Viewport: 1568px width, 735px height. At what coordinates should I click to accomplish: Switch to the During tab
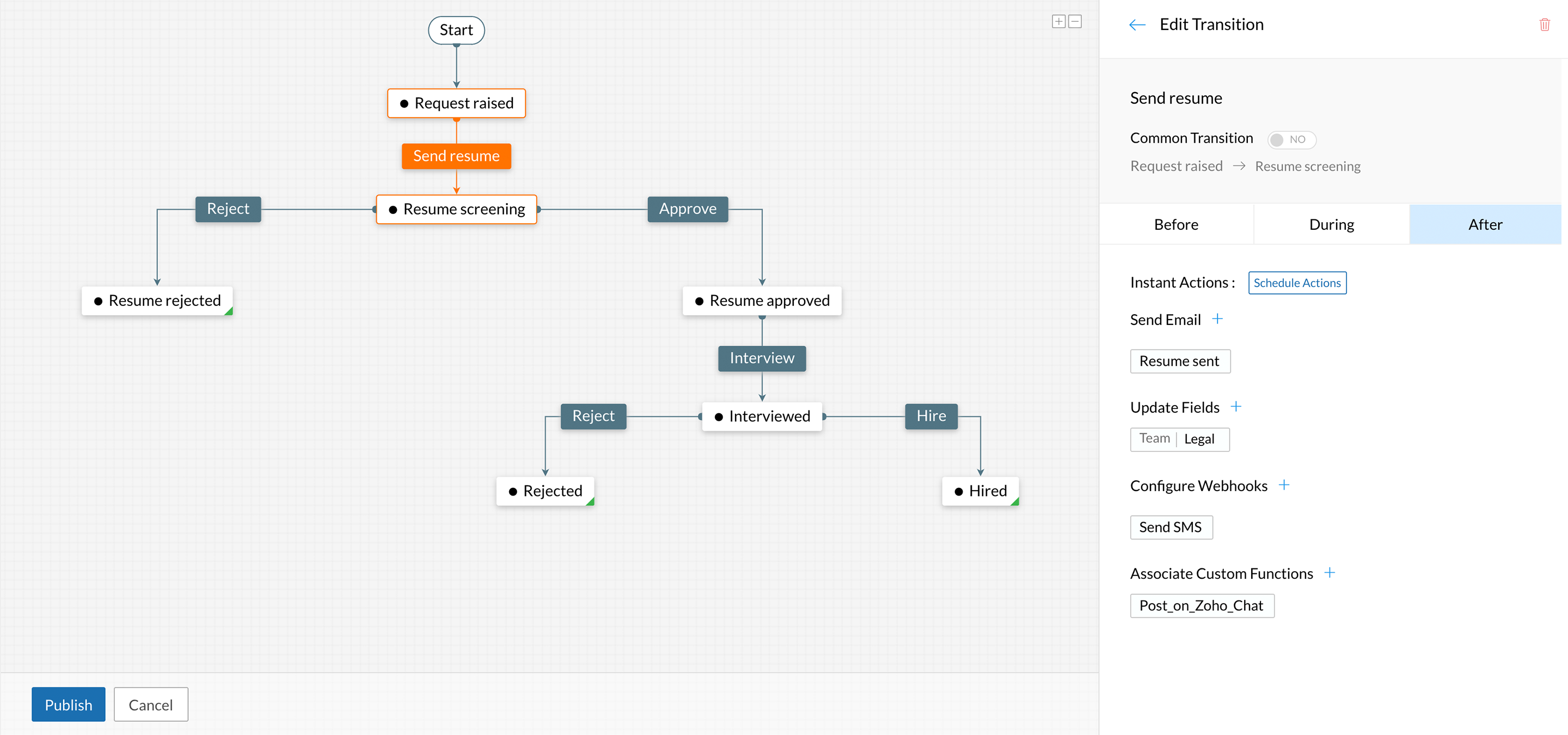[1331, 224]
